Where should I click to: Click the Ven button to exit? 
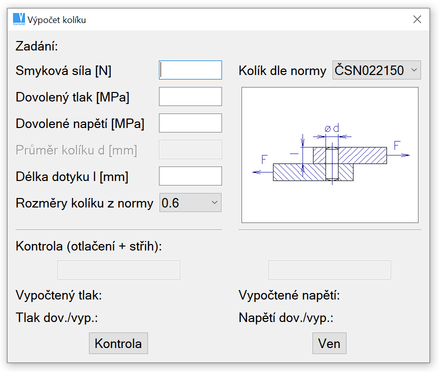click(329, 343)
